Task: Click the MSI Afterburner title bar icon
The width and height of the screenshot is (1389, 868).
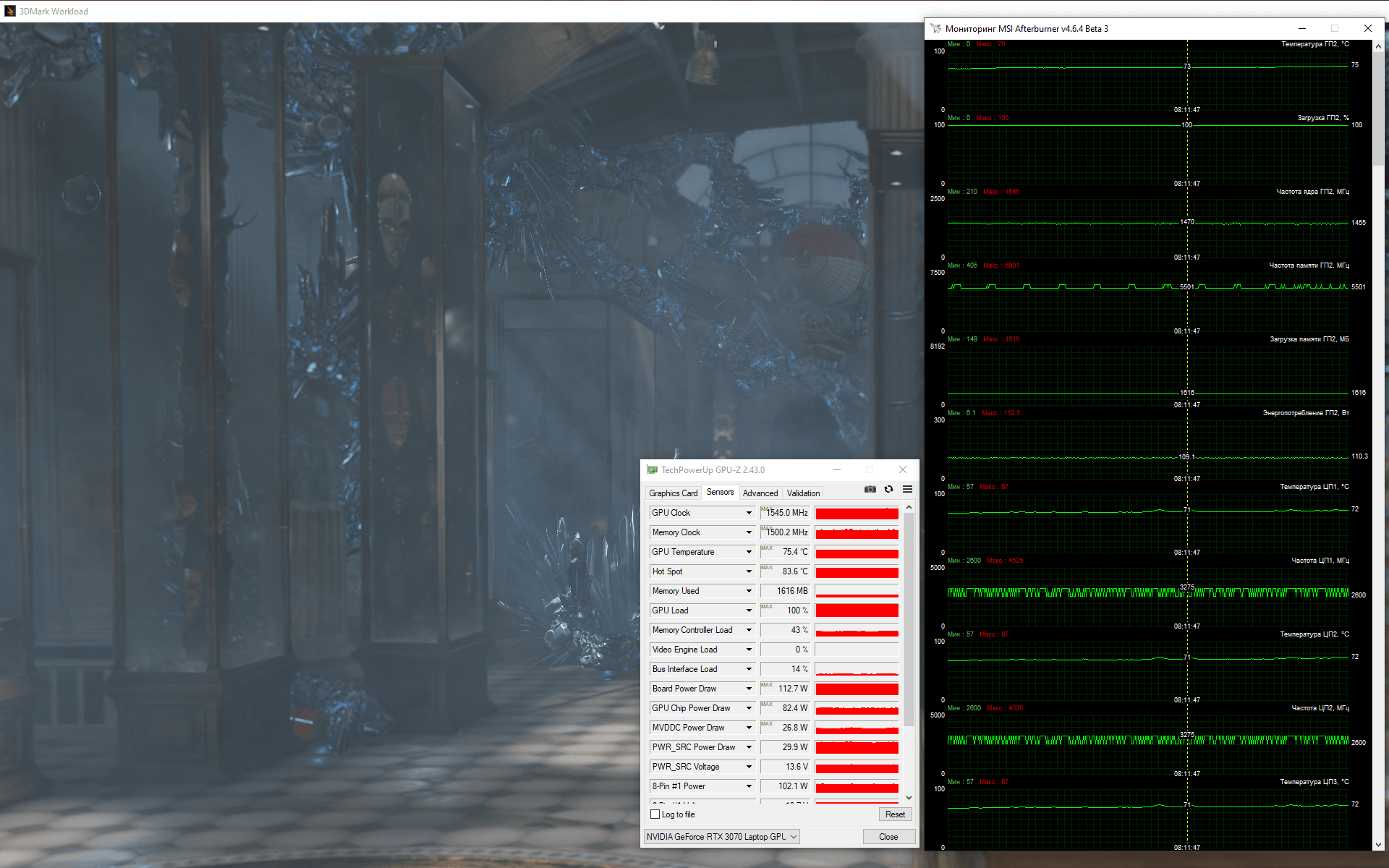Action: tap(936, 29)
